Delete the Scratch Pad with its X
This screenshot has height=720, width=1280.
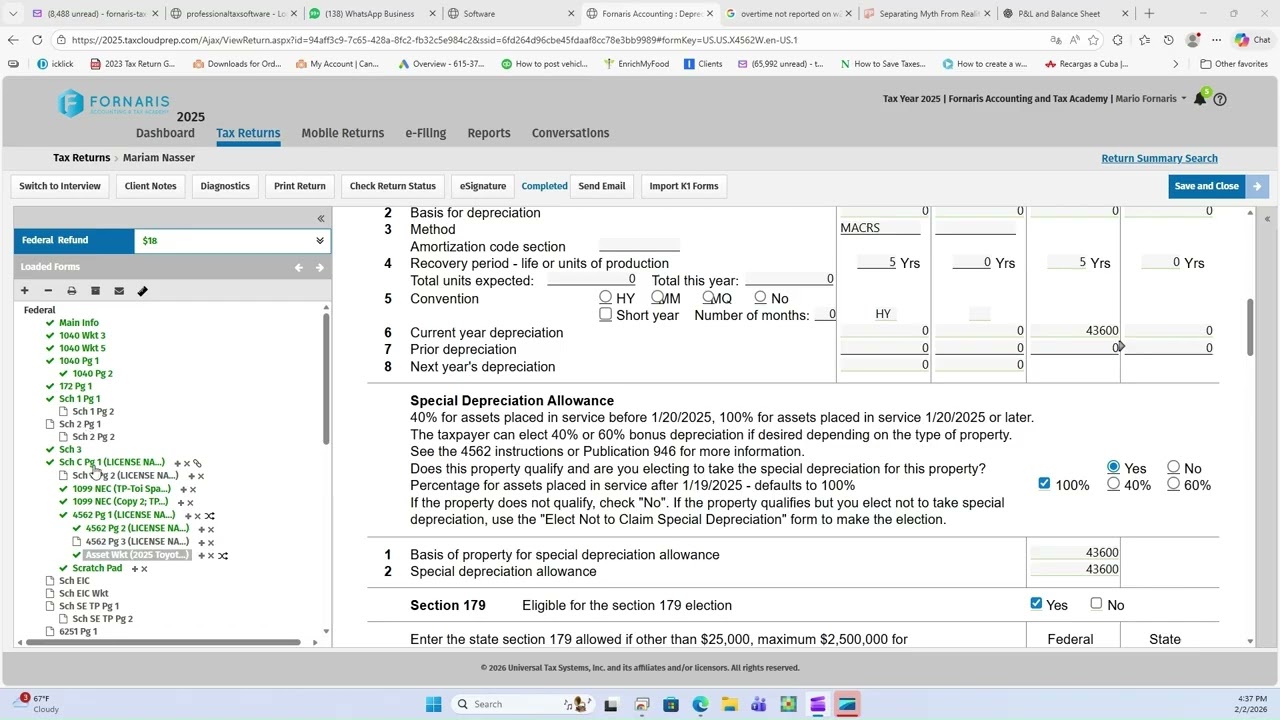click(x=144, y=569)
